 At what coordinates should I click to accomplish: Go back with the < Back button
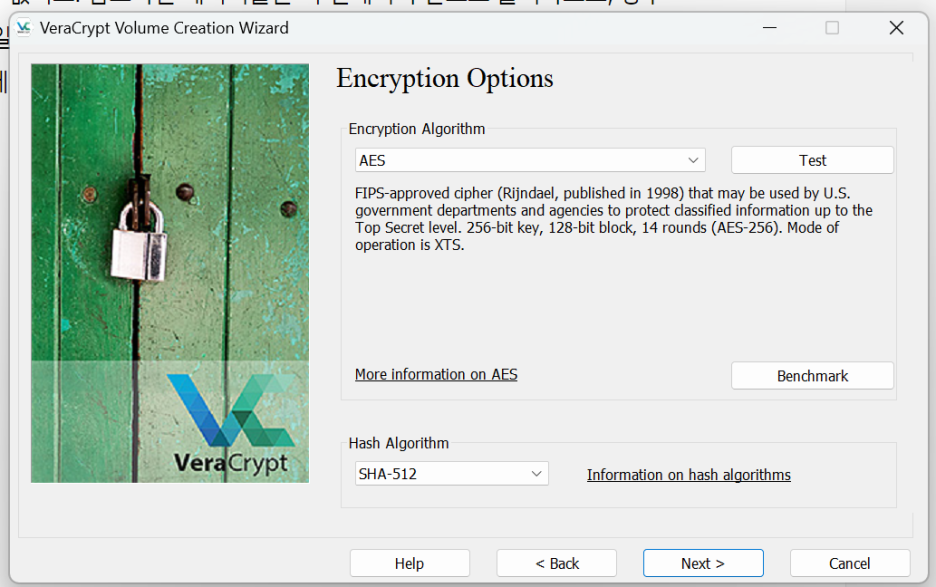point(556,563)
